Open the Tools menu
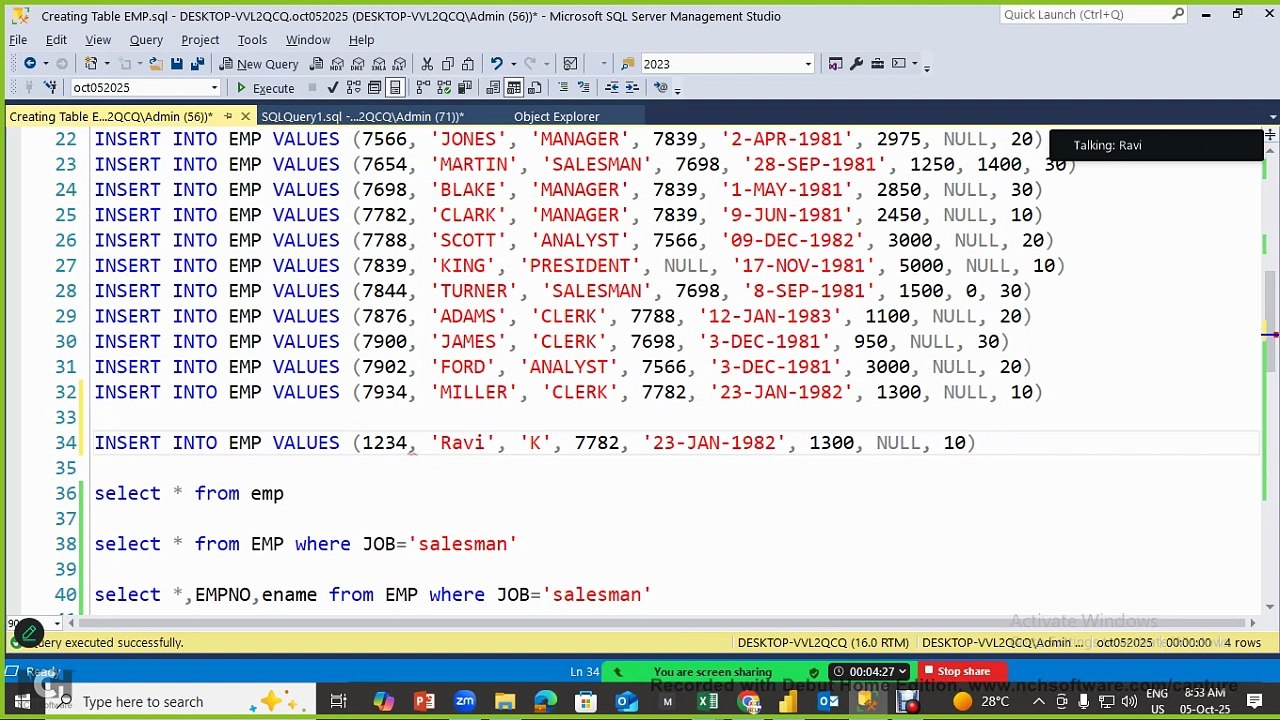1280x720 pixels. pos(252,40)
